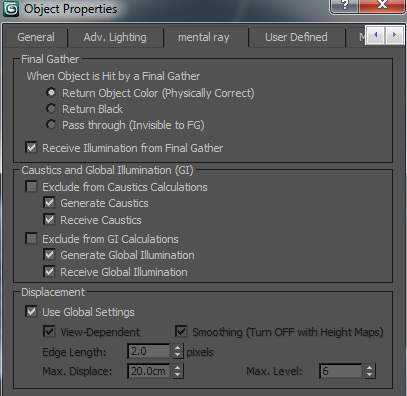407x396 pixels.
Task: Toggle Receive Illumination from Final Gather
Action: 31,147
